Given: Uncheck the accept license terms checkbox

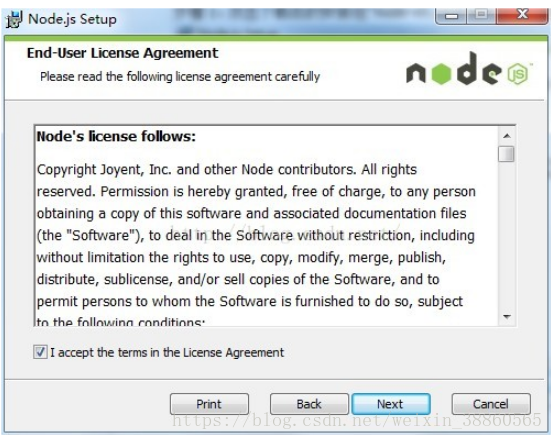Looking at the screenshot, I should (40, 352).
